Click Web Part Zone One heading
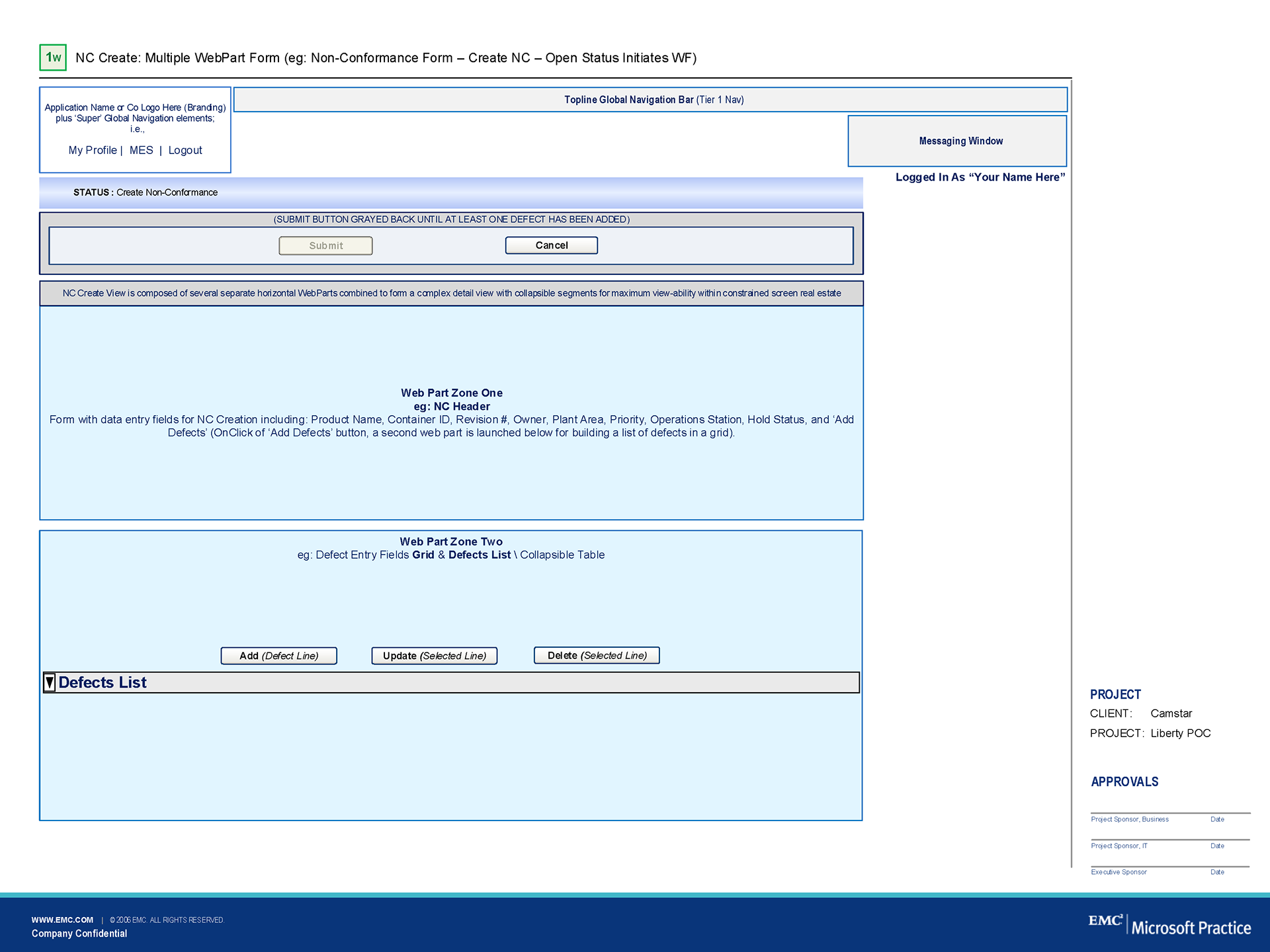 coord(451,393)
